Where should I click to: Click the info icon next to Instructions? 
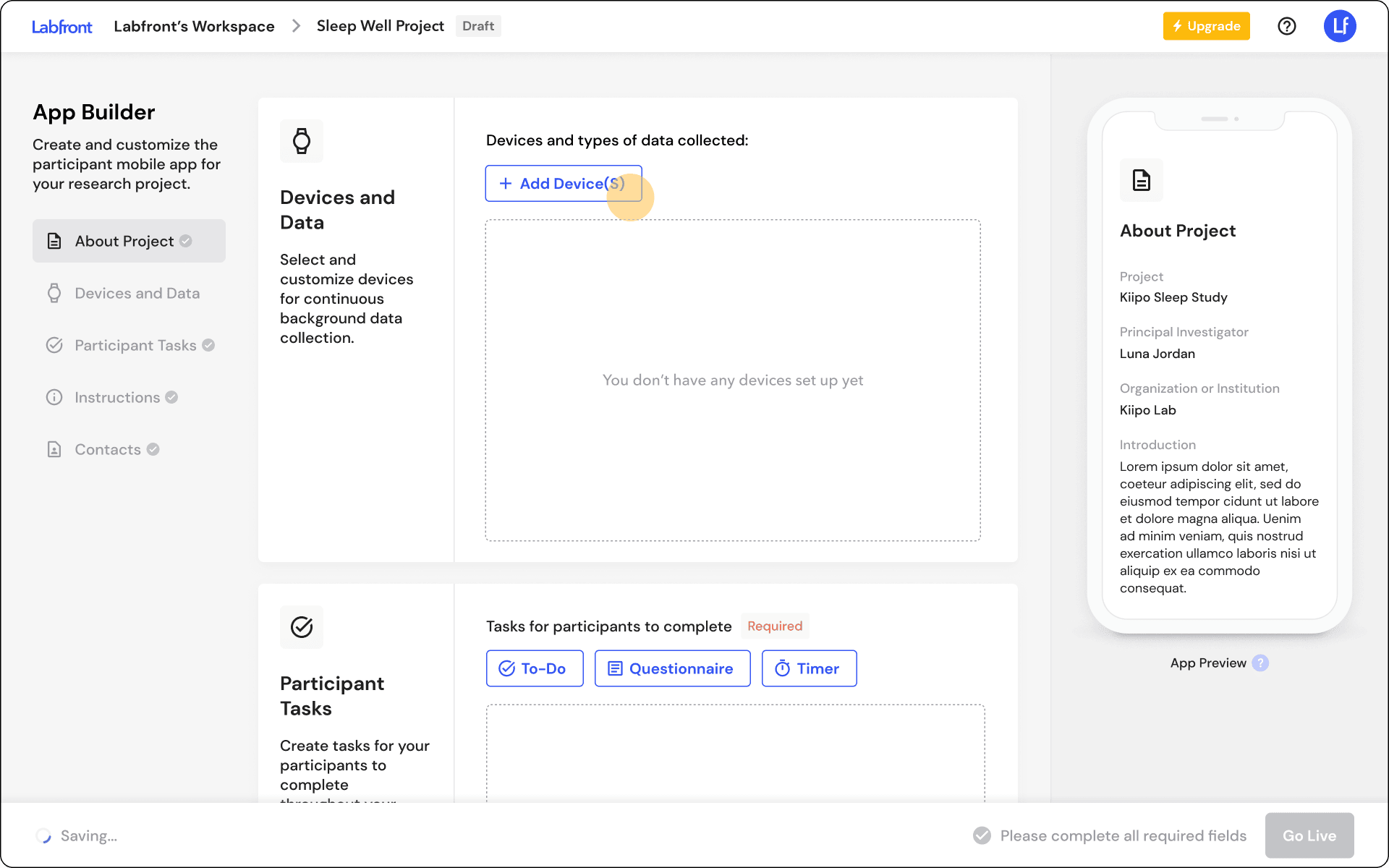click(54, 397)
